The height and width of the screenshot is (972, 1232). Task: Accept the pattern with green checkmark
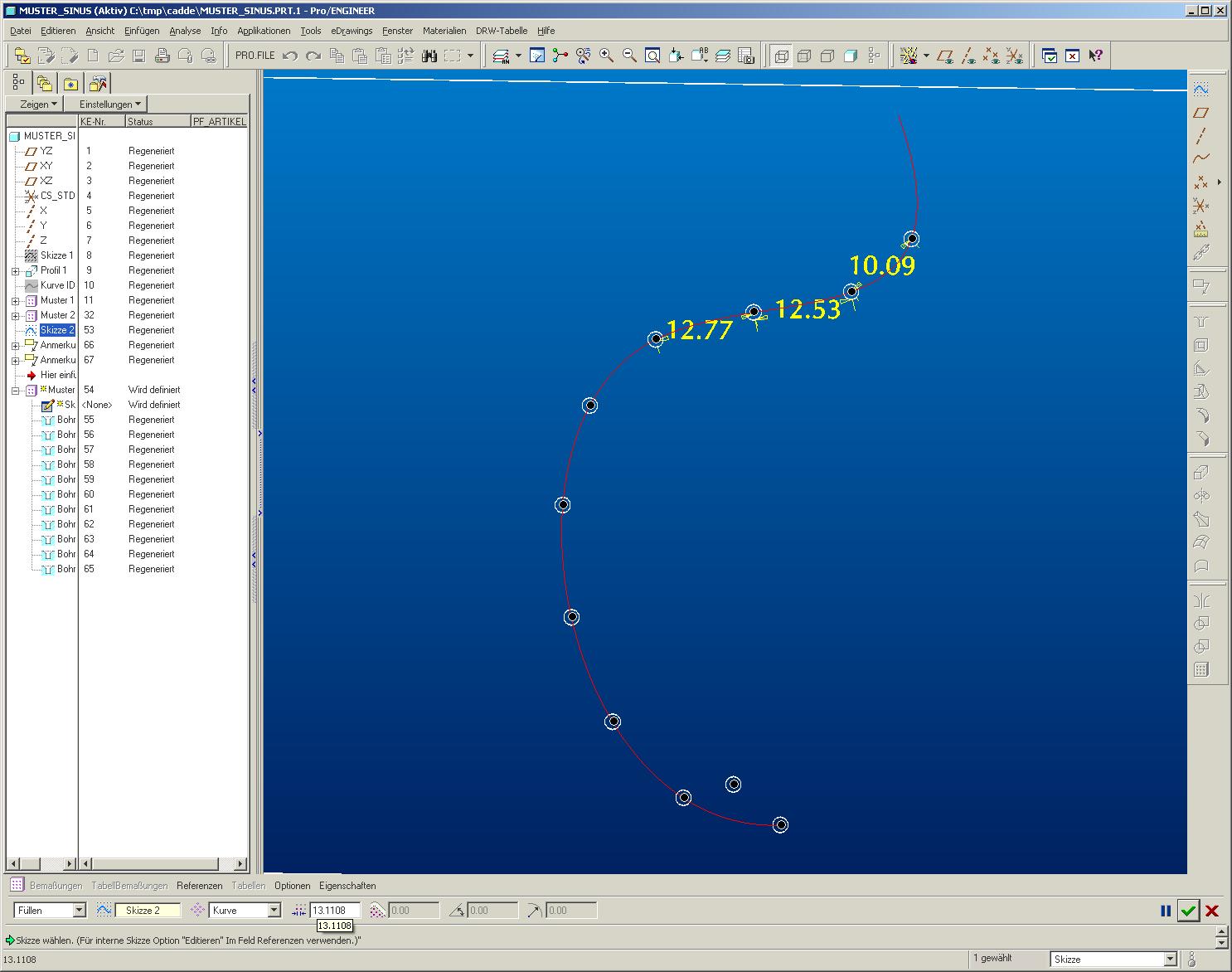[1188, 911]
